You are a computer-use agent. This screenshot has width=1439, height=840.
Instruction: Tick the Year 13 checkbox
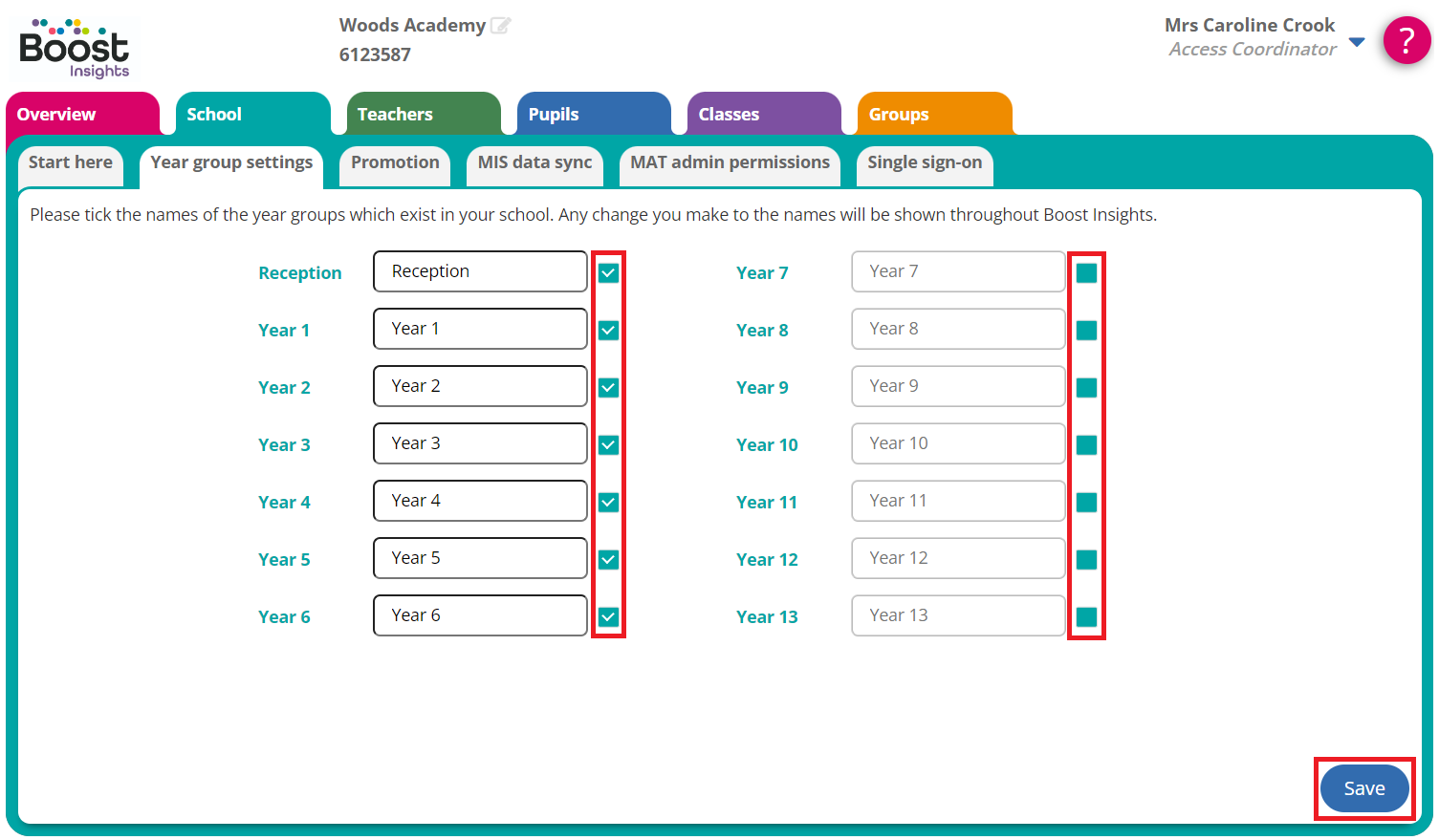coord(1086,617)
